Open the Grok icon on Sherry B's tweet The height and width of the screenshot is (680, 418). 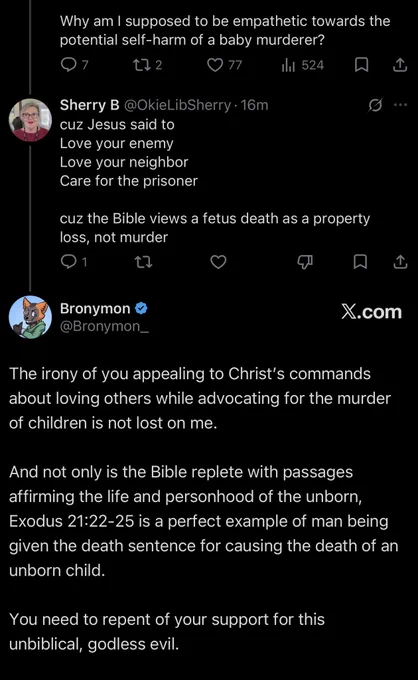(x=375, y=105)
